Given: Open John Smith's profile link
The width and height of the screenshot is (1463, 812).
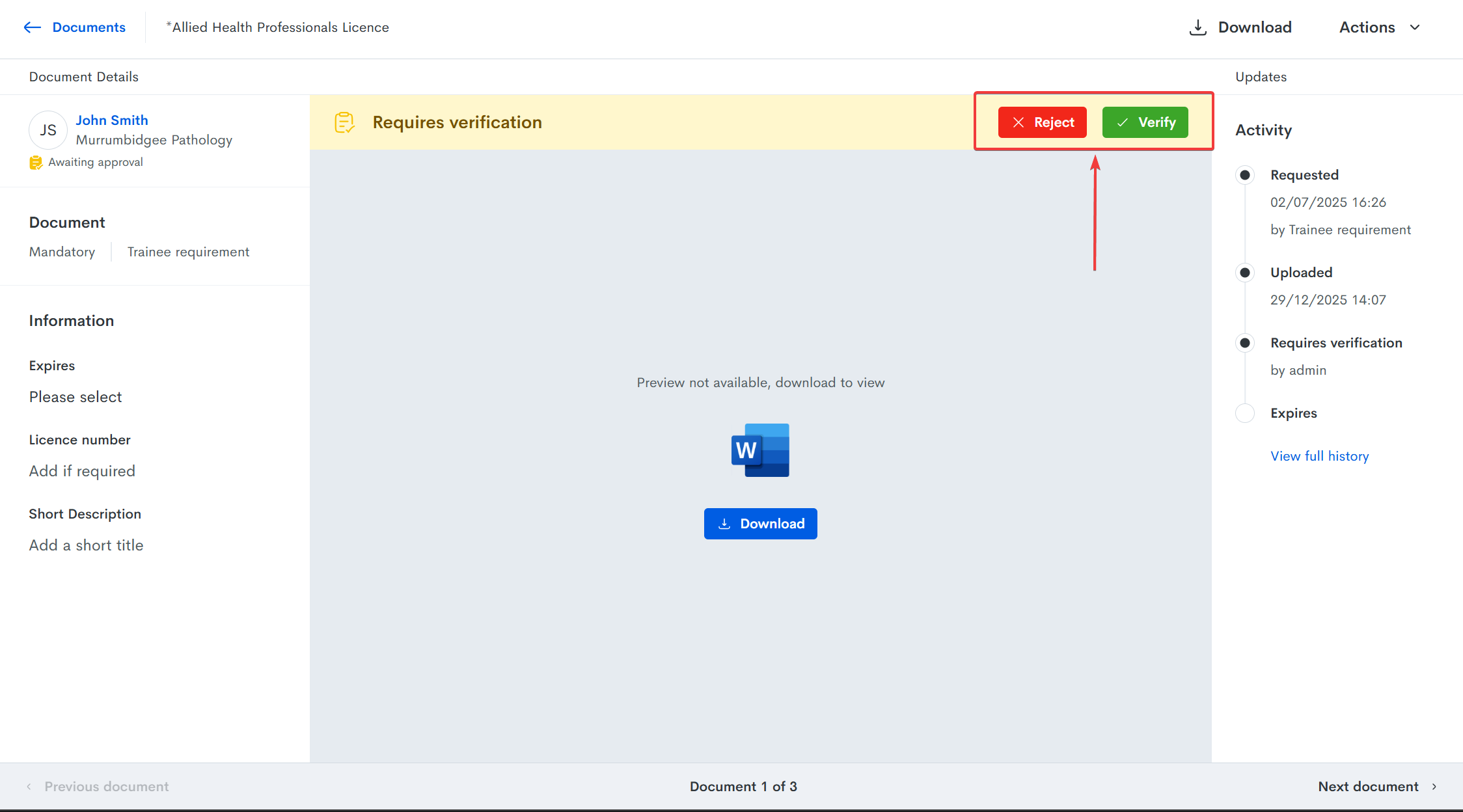Looking at the screenshot, I should coord(112,120).
